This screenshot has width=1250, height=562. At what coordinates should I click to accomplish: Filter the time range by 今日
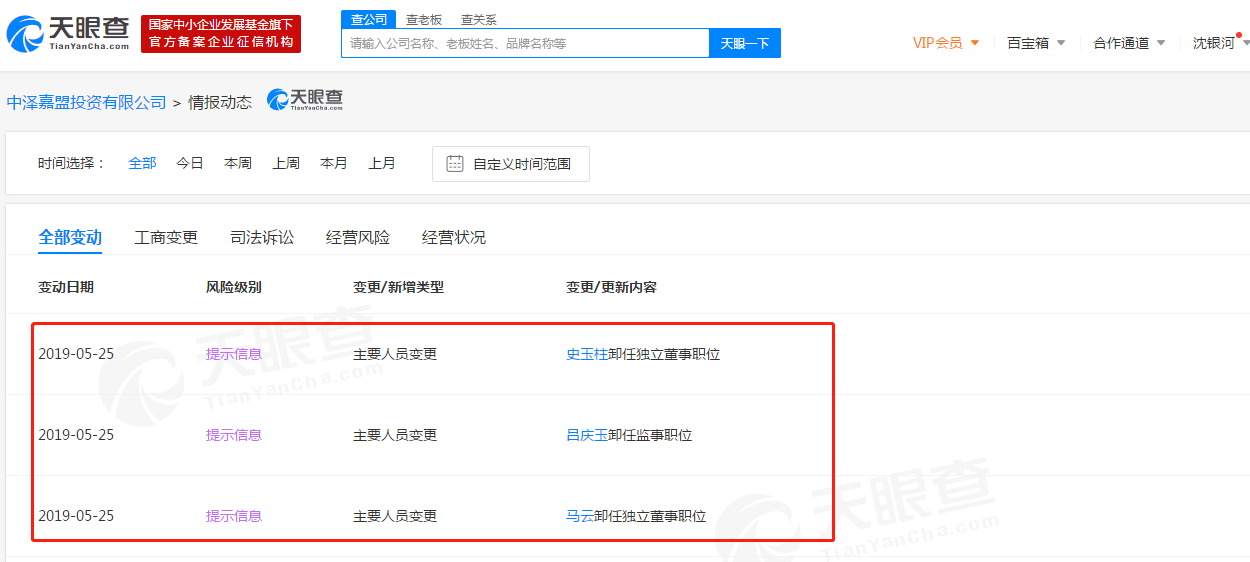pos(190,163)
